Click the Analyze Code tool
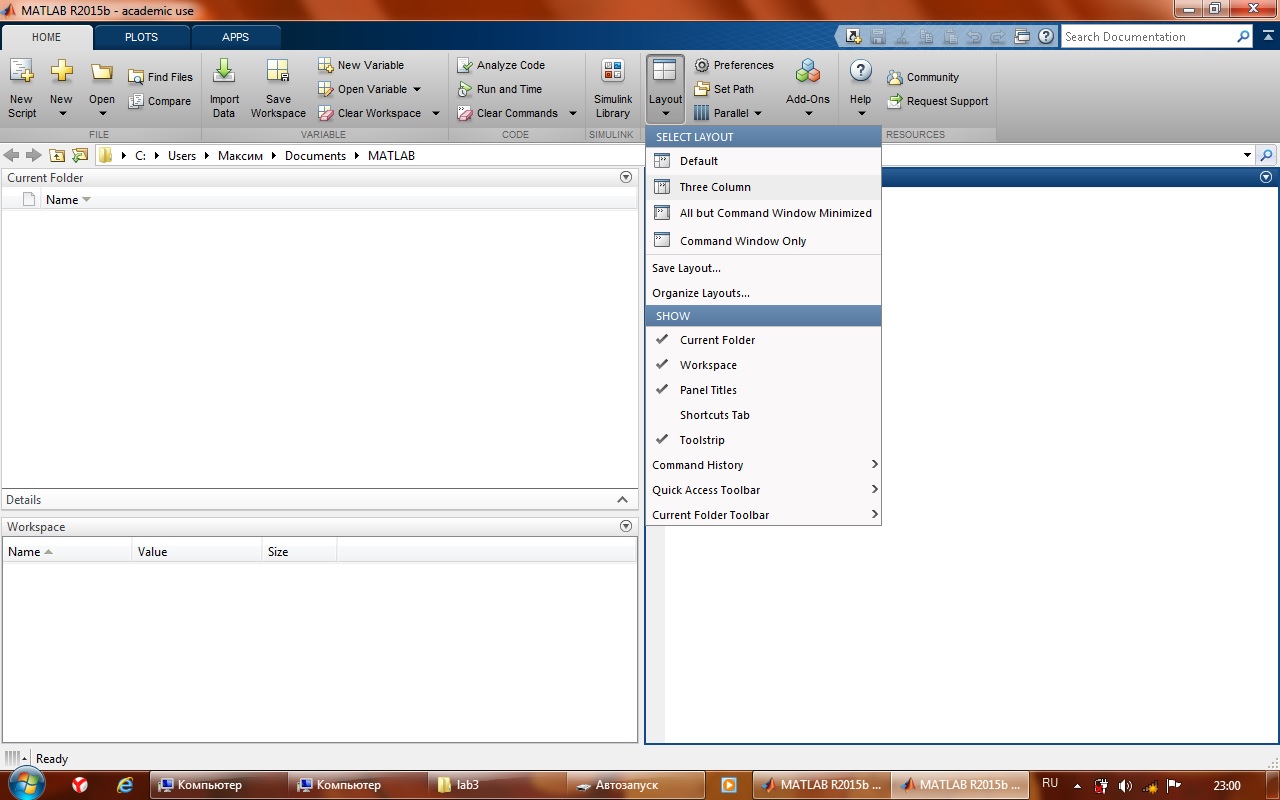The height and width of the screenshot is (800, 1280). click(x=501, y=65)
